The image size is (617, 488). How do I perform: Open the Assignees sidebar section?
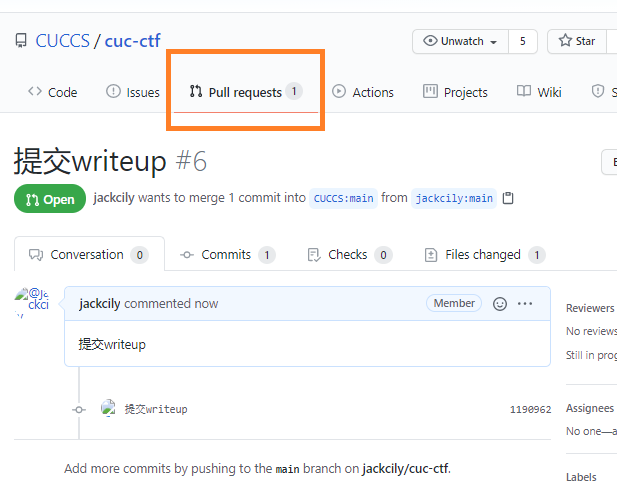[590, 408]
